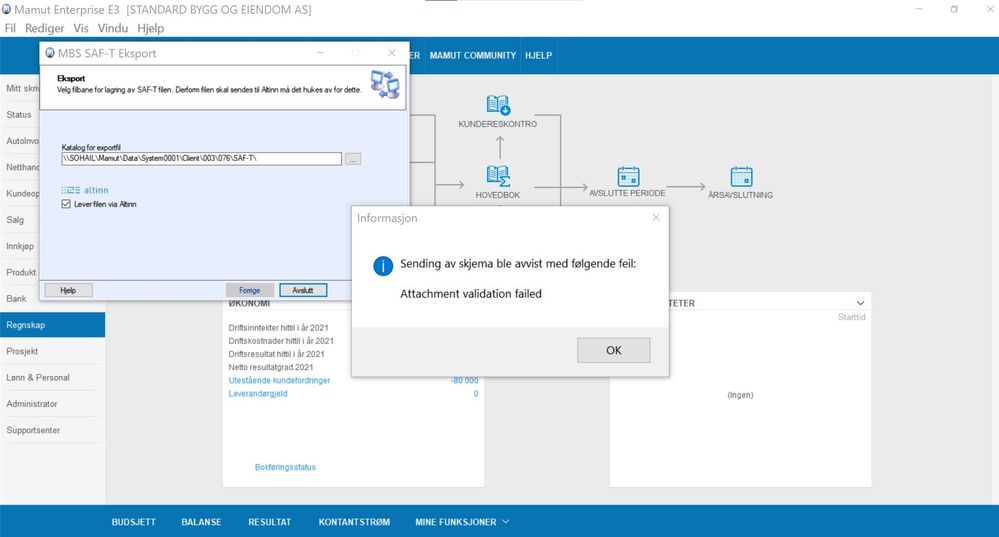This screenshot has width=999, height=537.
Task: Open the Rediger menu
Action: tap(45, 28)
